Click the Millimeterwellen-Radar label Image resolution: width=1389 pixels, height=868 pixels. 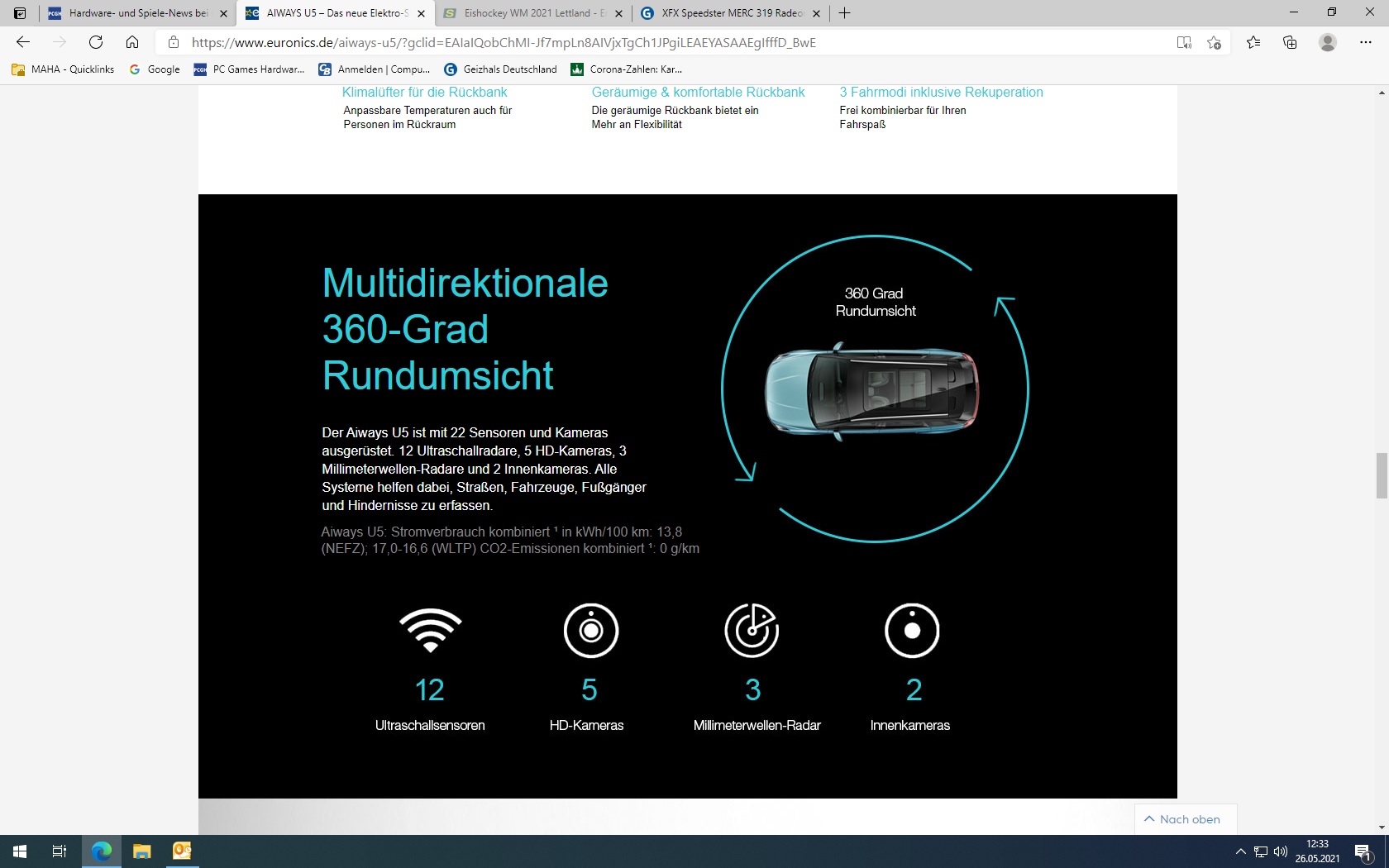tap(757, 725)
